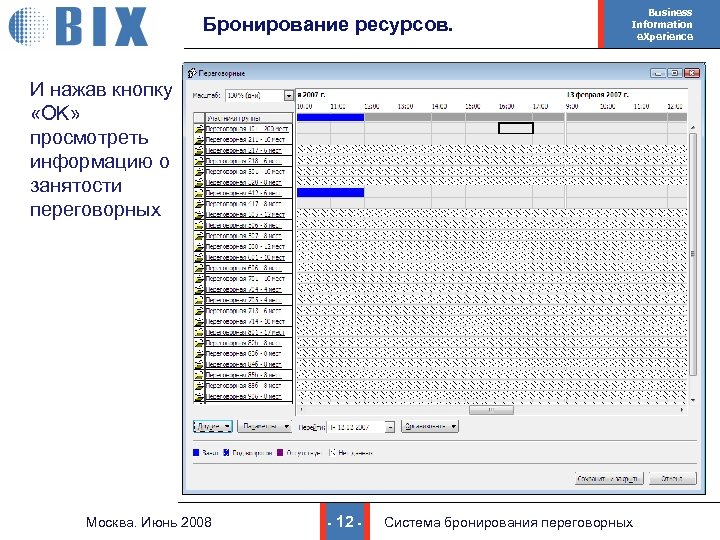This screenshot has width=720, height=540.
Task: Click the 14:00 hour label in the timeline
Action: point(439,107)
